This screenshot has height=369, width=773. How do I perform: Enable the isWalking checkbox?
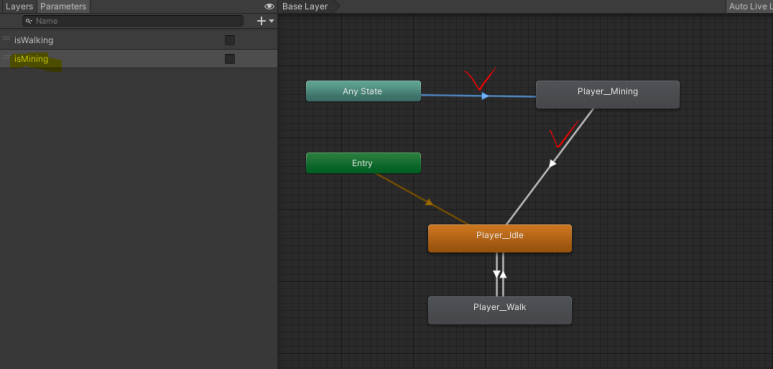tap(230, 40)
